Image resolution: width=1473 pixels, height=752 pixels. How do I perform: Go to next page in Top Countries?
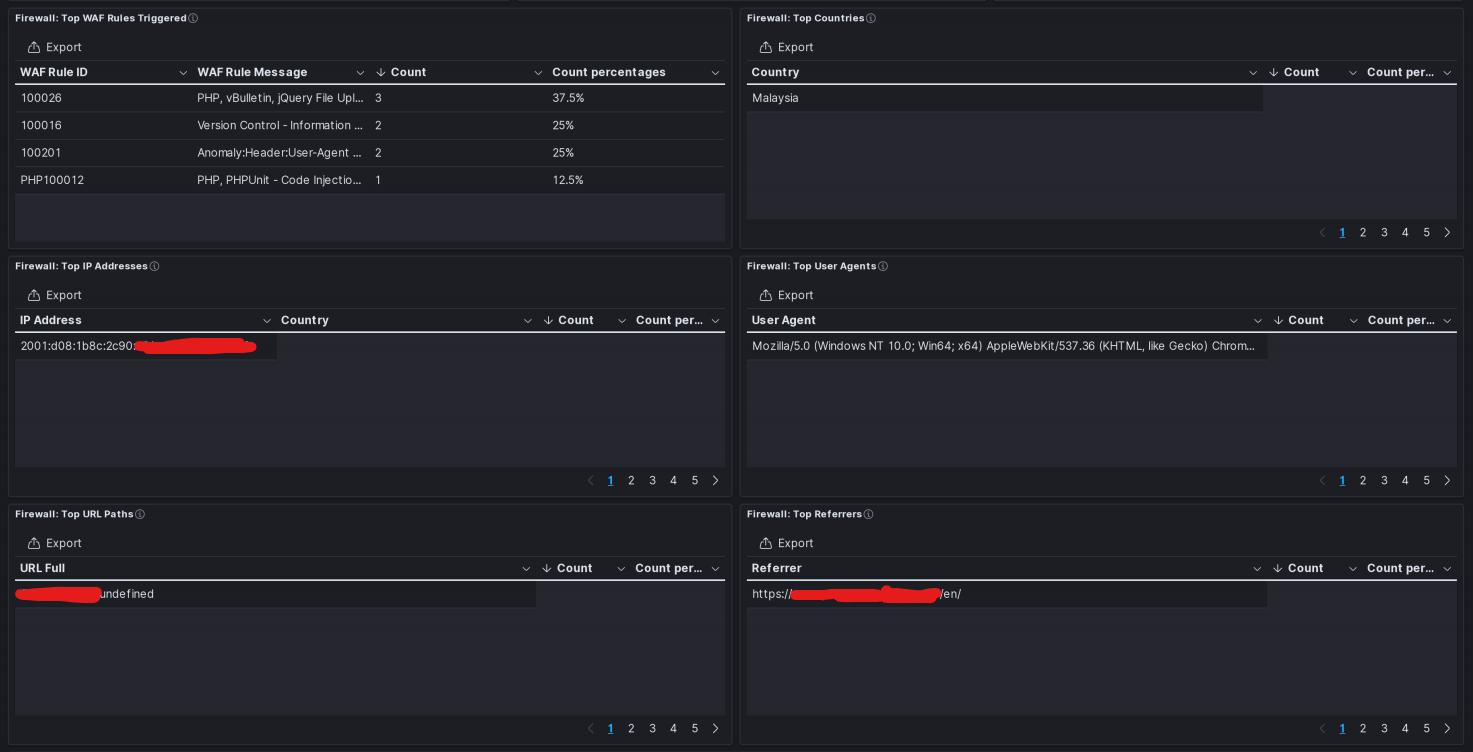1447,232
